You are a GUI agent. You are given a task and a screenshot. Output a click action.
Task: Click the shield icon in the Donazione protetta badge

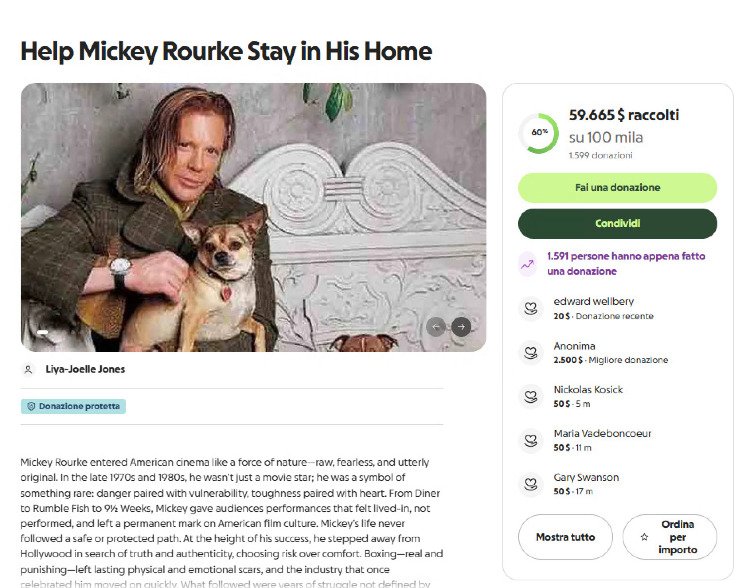pyautogui.click(x=31, y=407)
